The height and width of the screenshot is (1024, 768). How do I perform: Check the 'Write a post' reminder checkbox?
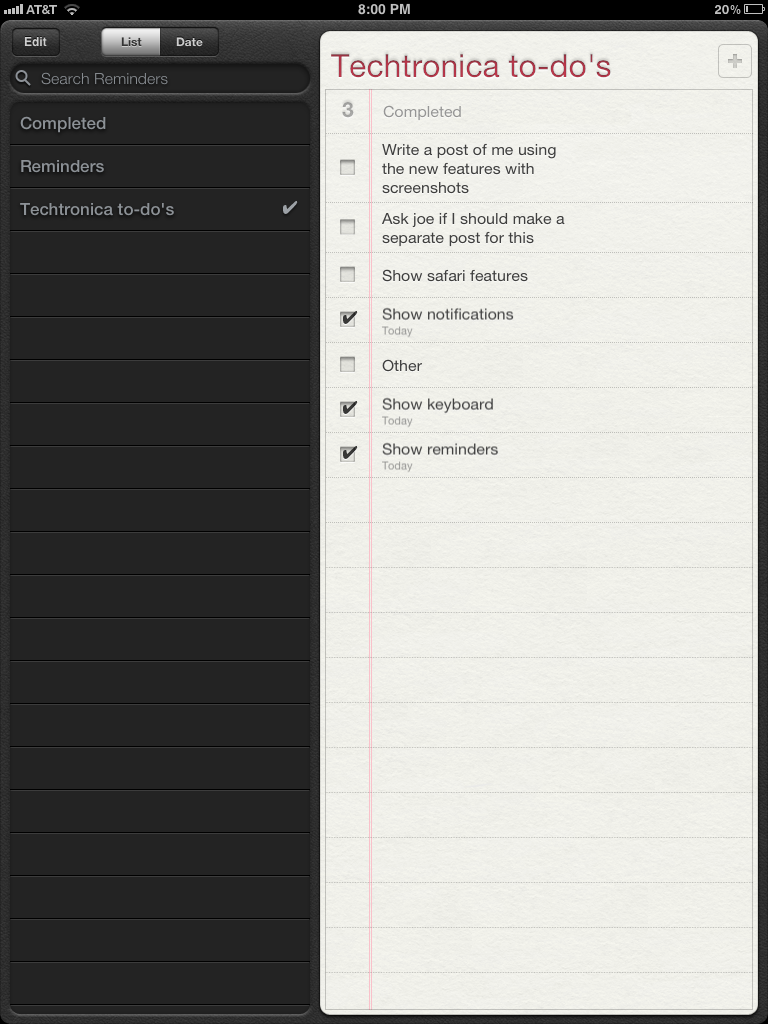(x=347, y=168)
